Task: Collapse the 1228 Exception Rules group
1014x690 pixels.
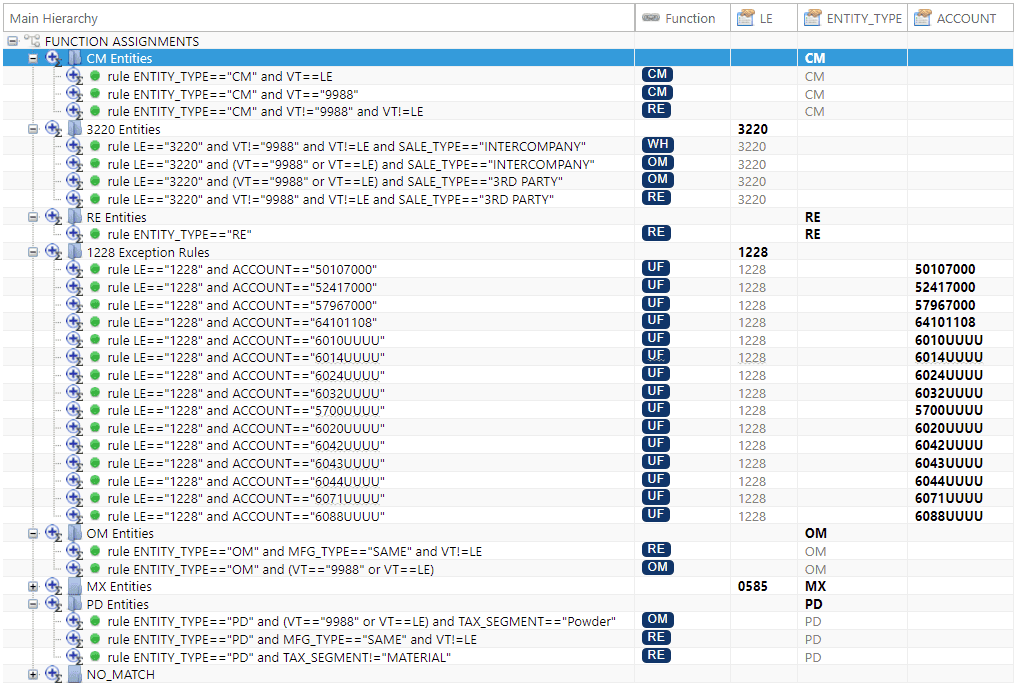Action: (x=33, y=252)
